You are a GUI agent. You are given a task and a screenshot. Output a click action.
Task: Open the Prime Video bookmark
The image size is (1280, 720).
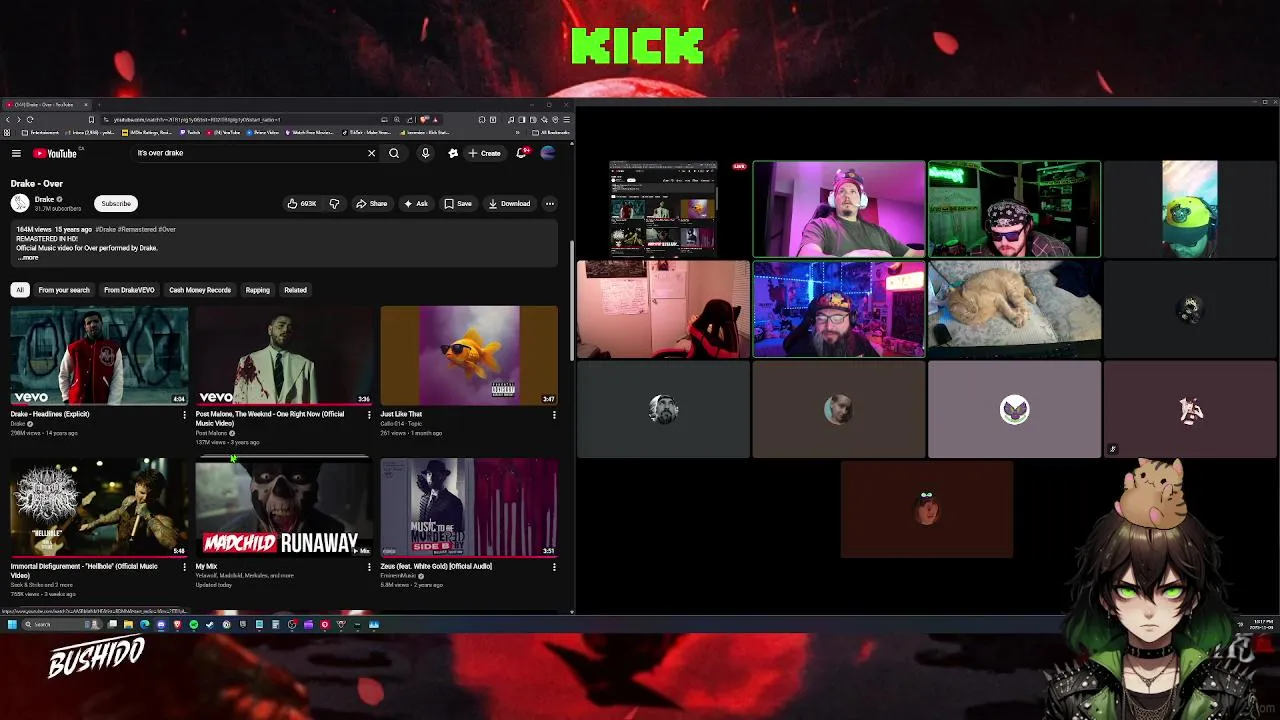(263, 132)
